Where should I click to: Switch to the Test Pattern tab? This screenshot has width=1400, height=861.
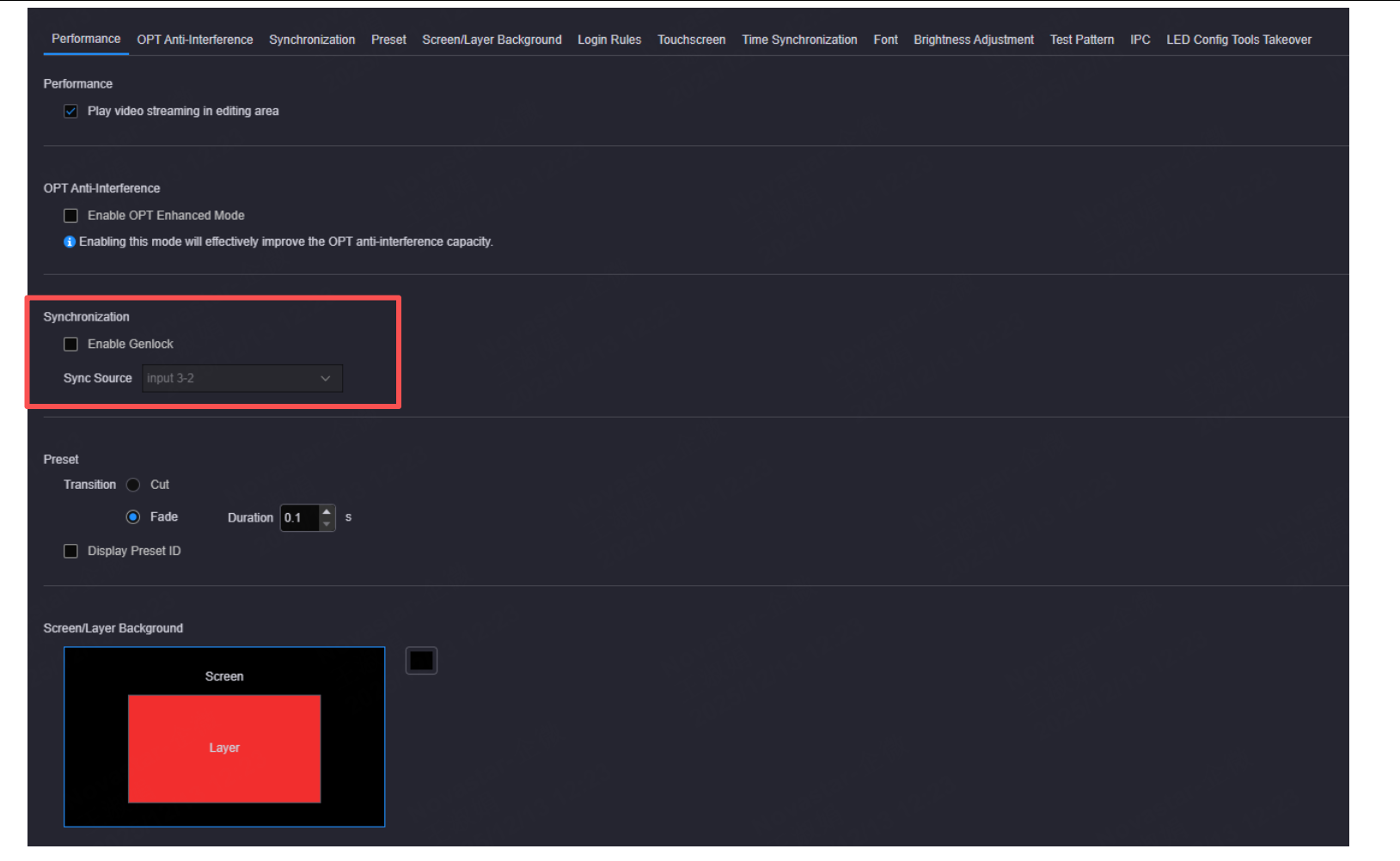point(1082,40)
